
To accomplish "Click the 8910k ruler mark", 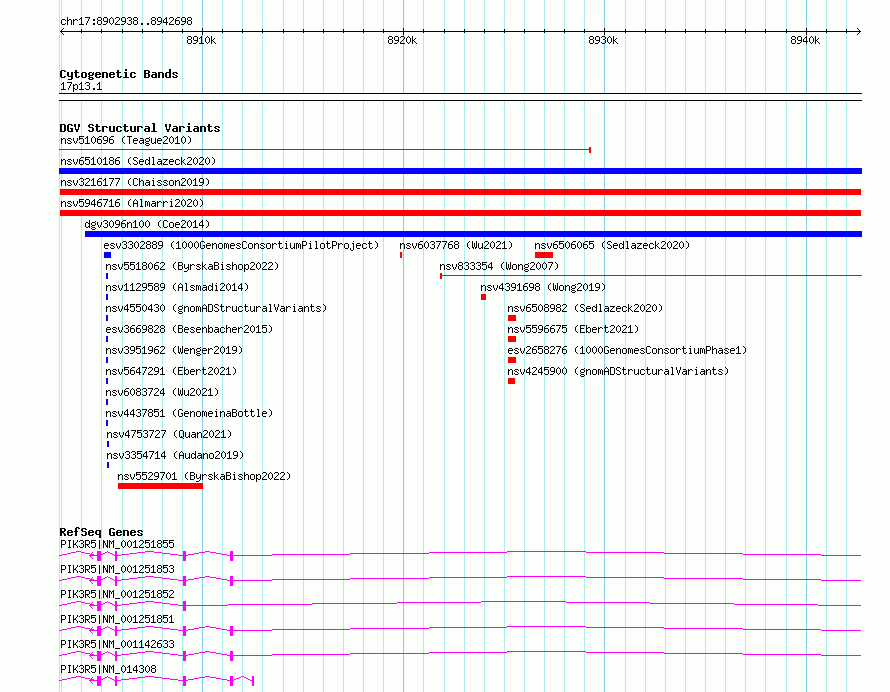I will click(x=201, y=40).
